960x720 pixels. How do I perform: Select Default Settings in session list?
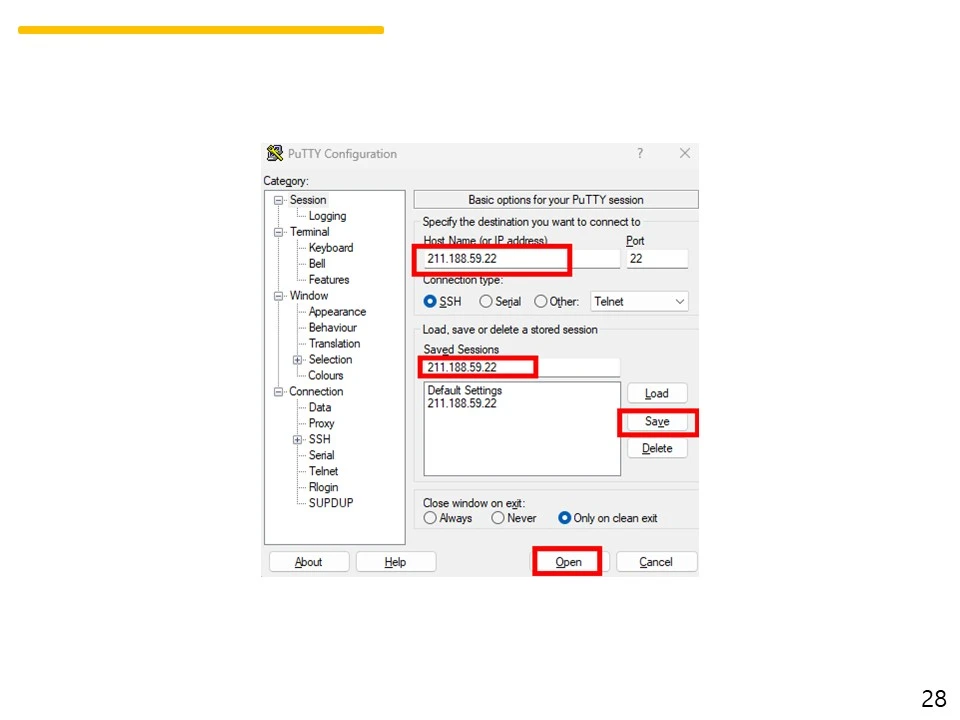(x=465, y=390)
